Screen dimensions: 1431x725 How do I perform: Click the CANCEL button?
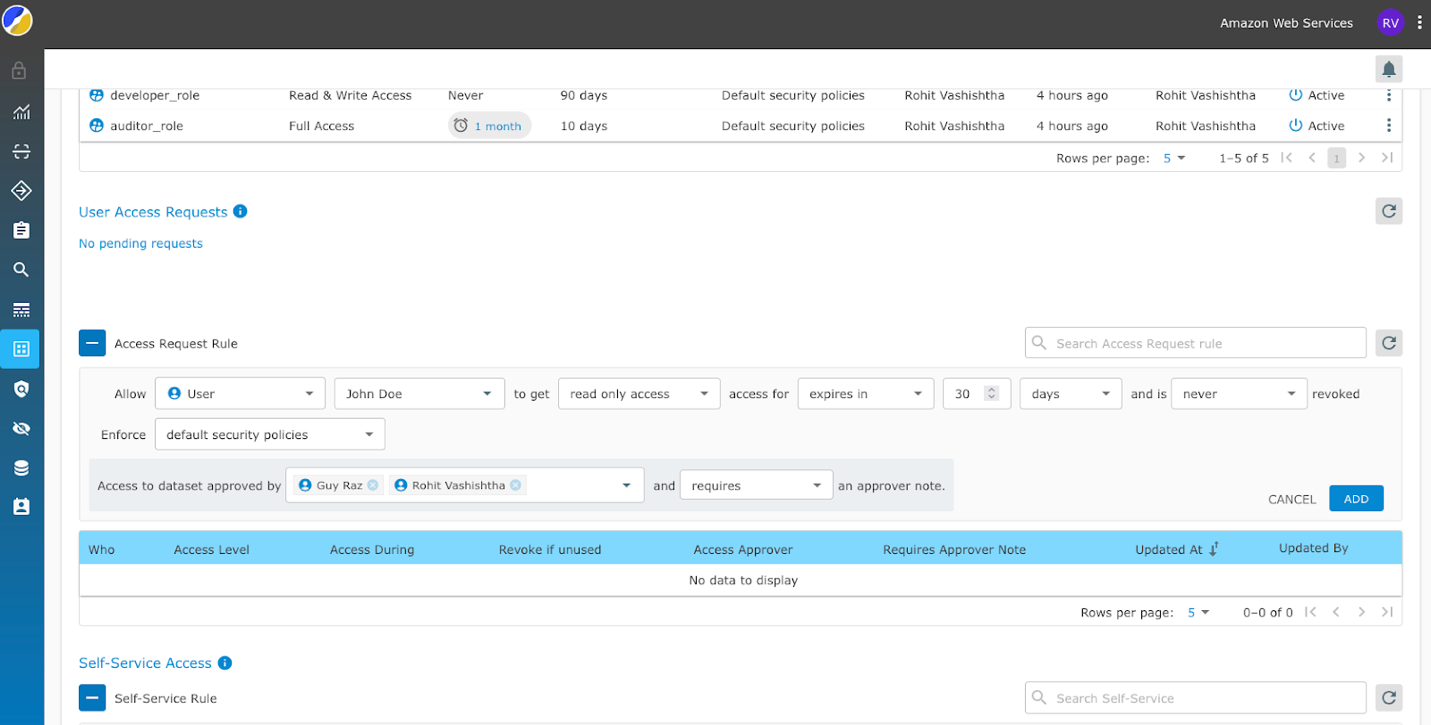1292,499
